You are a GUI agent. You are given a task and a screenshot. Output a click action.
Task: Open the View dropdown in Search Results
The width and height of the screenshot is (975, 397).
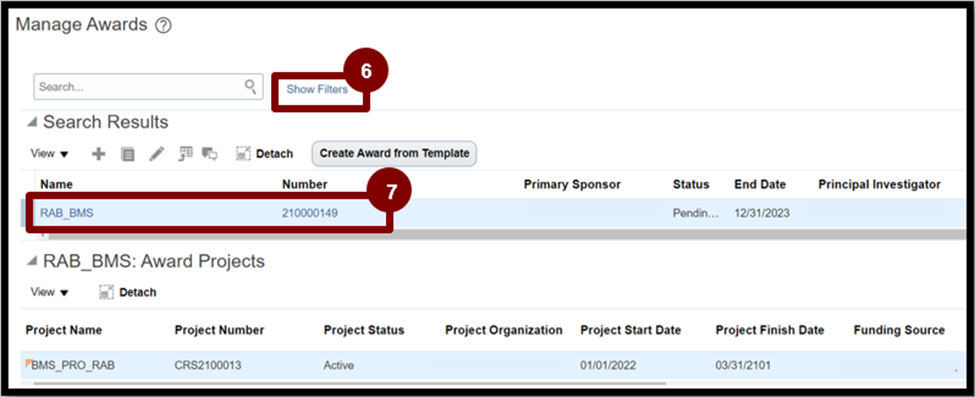[x=49, y=153]
